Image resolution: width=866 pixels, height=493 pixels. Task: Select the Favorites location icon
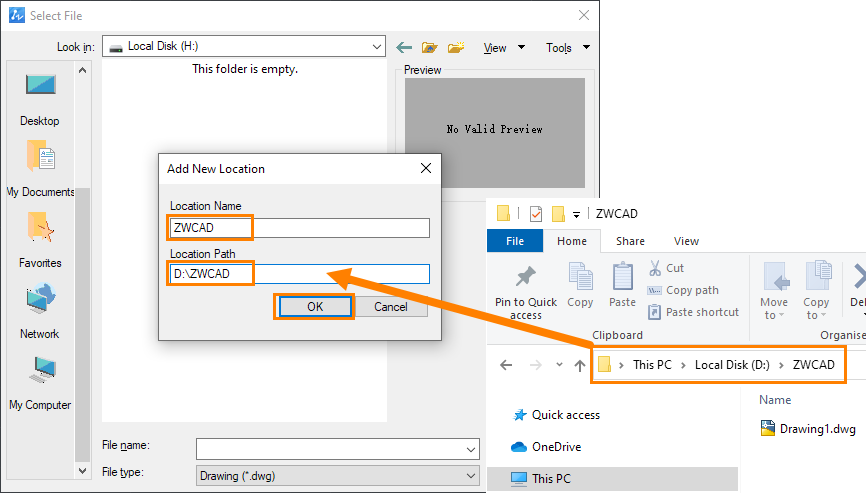(x=40, y=227)
